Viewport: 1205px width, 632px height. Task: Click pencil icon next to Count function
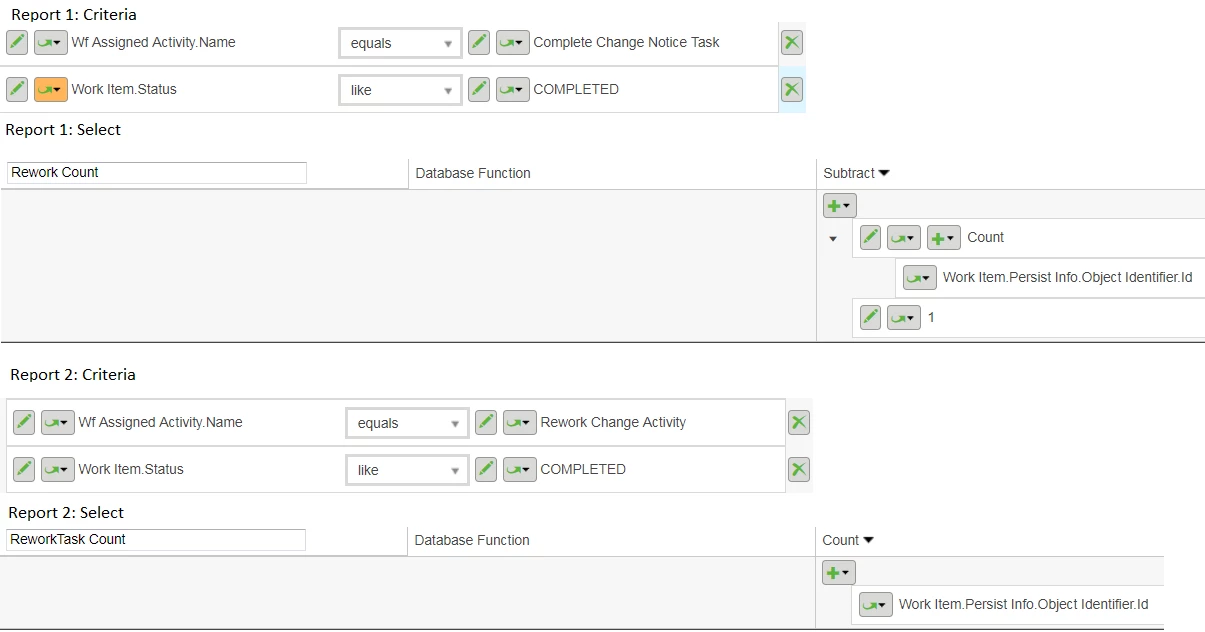(871, 237)
